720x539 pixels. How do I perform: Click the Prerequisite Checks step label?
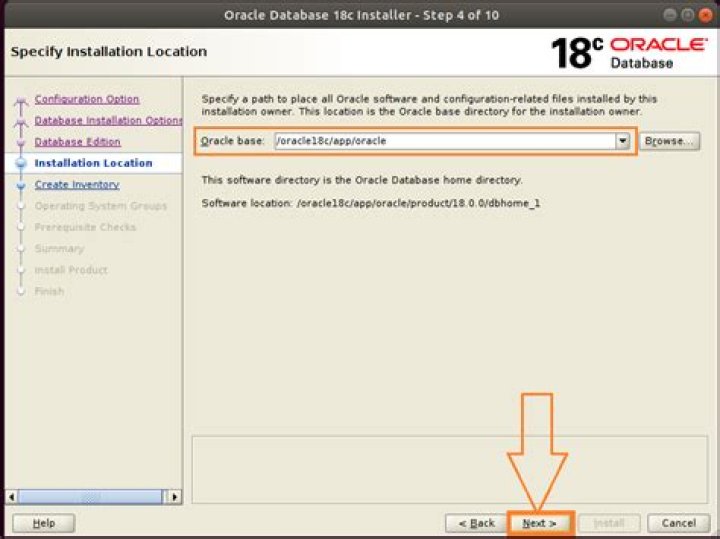85,227
